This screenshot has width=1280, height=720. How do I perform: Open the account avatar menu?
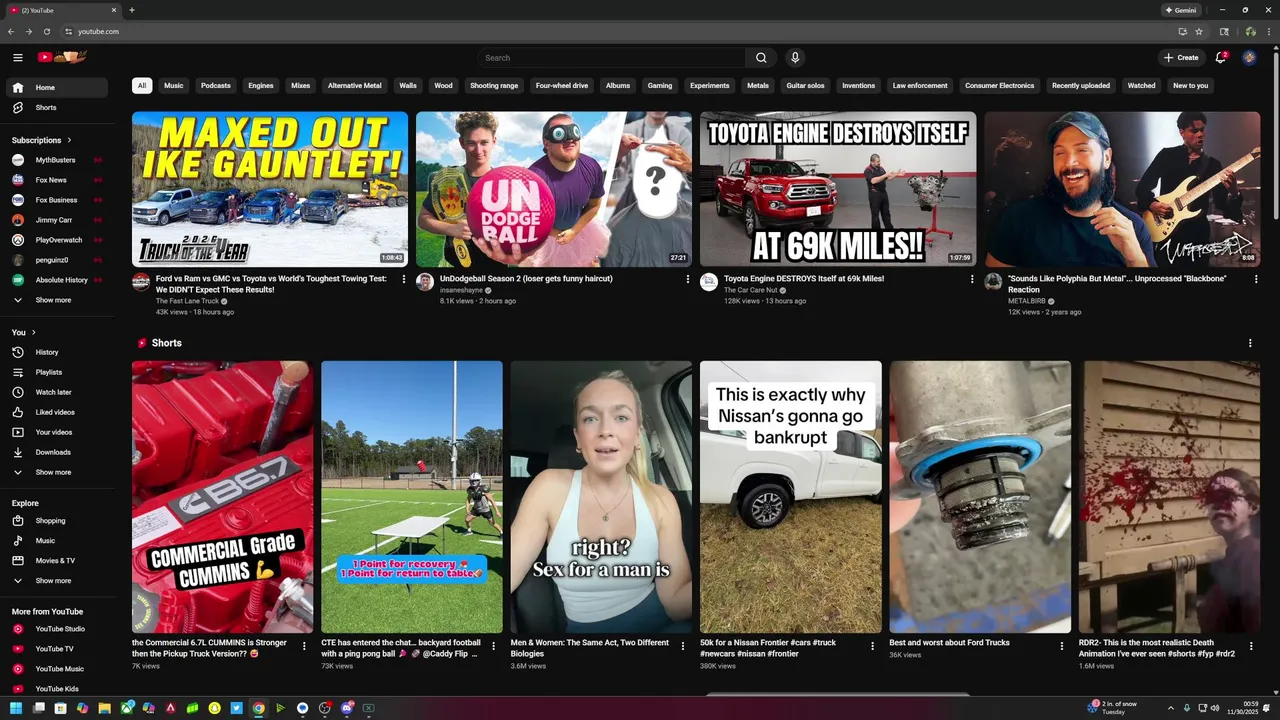(1249, 58)
